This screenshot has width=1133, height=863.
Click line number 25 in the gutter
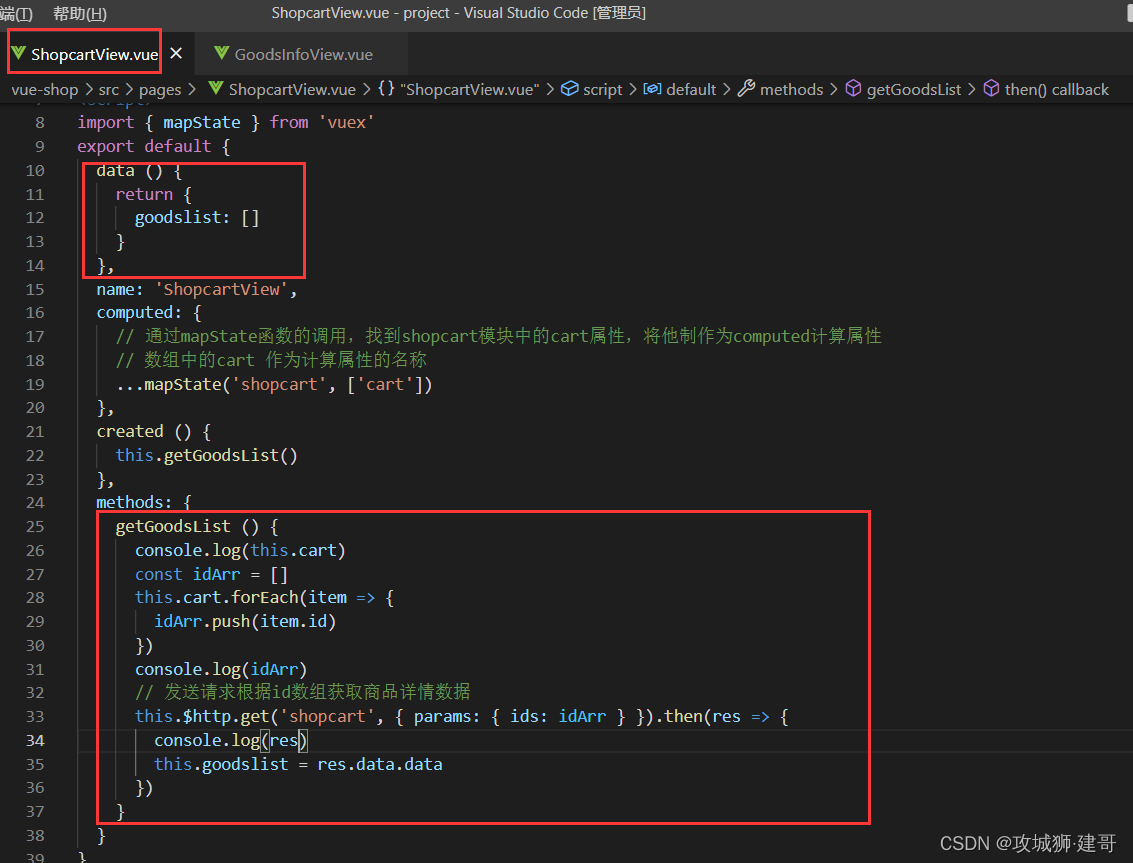35,526
